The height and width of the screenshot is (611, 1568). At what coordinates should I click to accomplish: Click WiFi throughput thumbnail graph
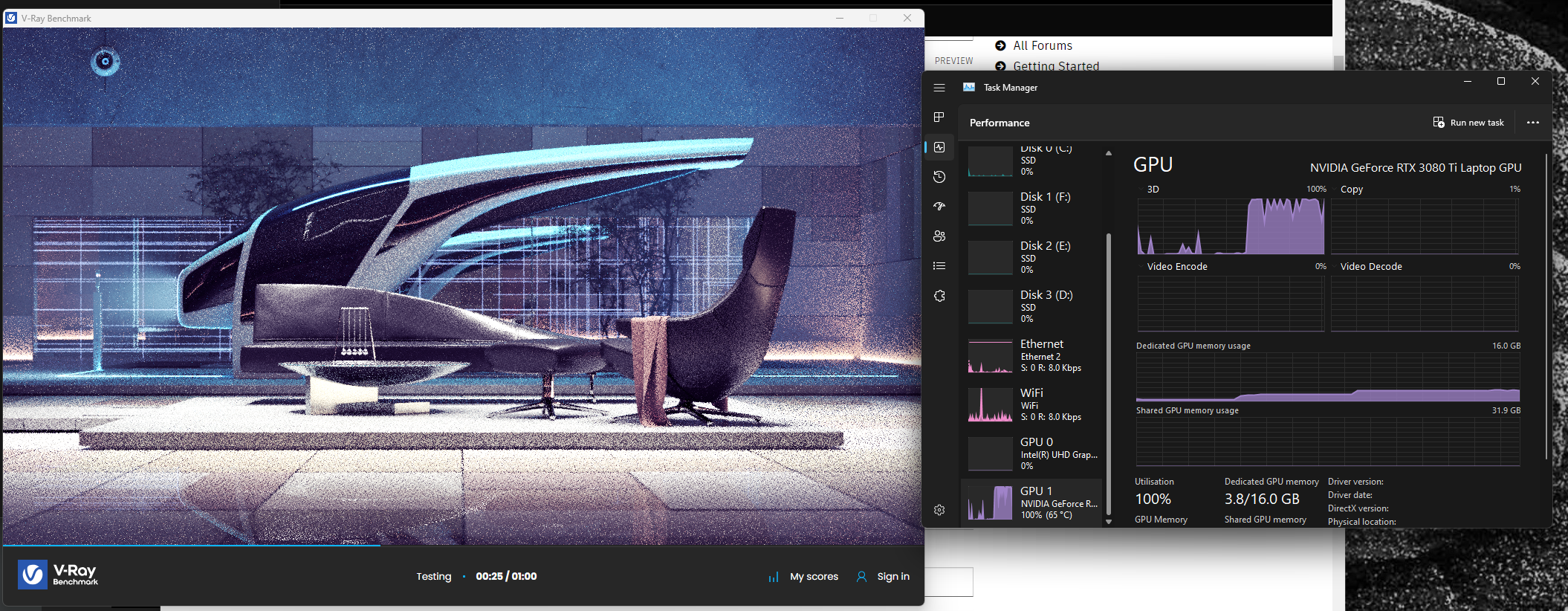click(x=990, y=405)
